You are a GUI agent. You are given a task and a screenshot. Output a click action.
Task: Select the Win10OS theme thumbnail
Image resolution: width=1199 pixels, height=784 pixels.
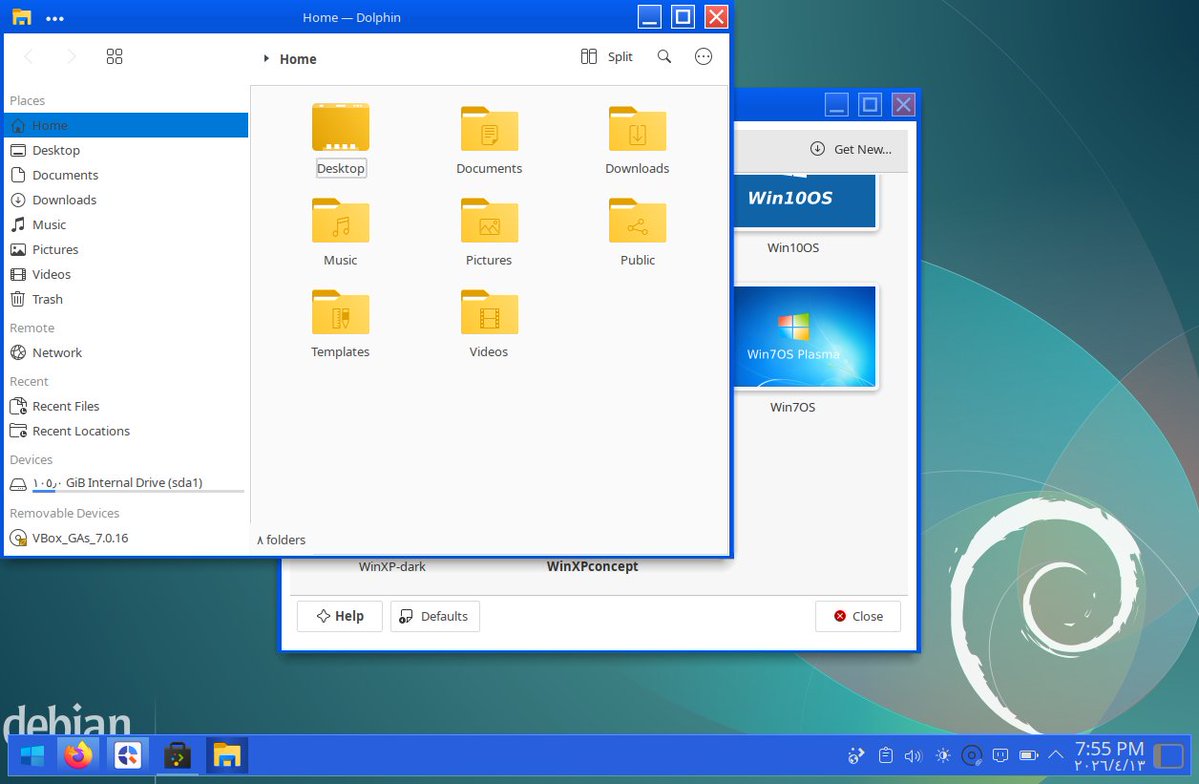(x=804, y=200)
